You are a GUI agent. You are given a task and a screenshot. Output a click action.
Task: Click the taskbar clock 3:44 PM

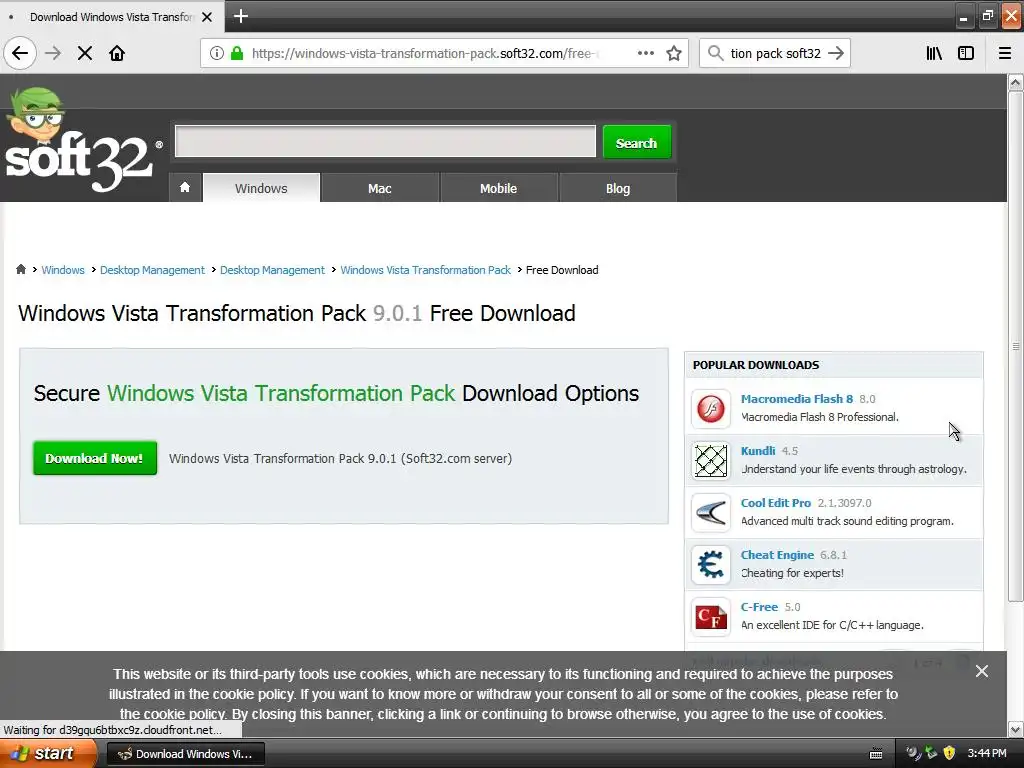tap(987, 753)
